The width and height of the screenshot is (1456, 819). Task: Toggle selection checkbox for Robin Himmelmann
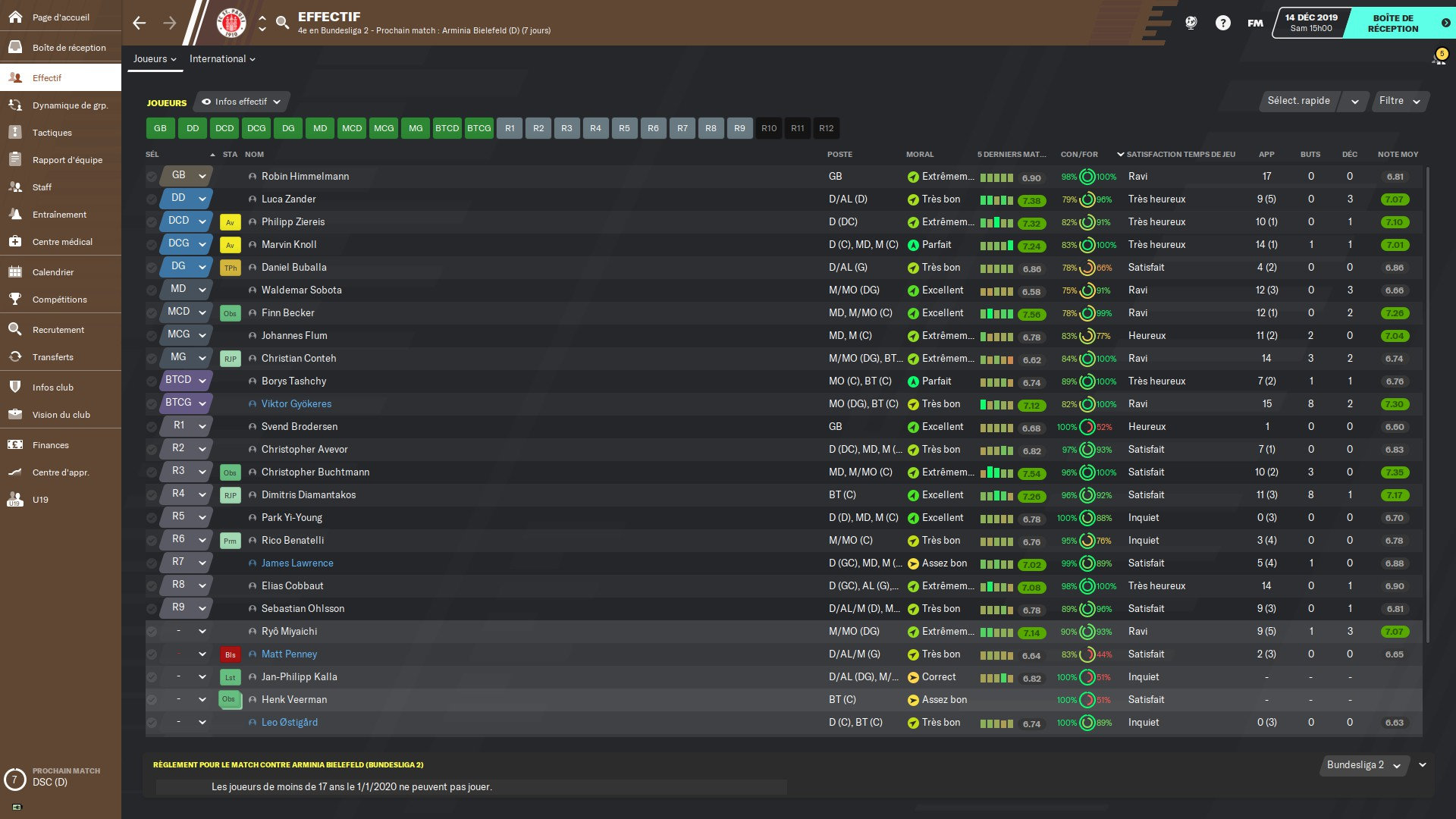(x=152, y=177)
